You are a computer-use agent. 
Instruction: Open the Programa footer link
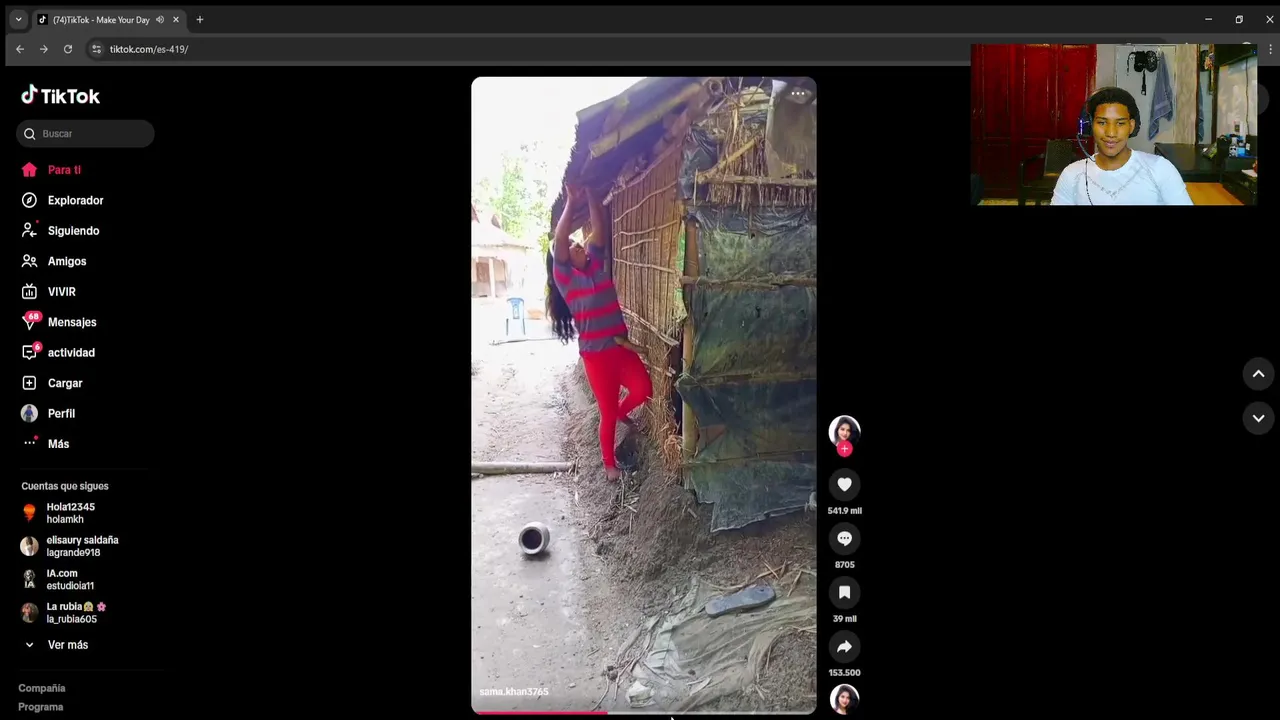(x=40, y=707)
